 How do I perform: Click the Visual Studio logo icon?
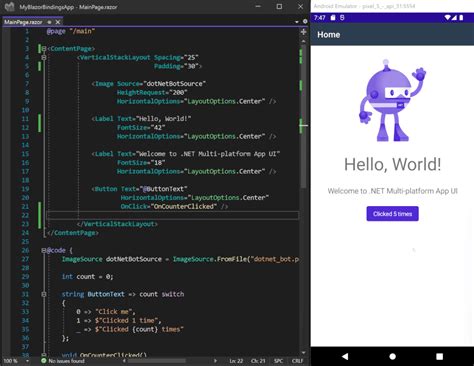coord(10,7)
